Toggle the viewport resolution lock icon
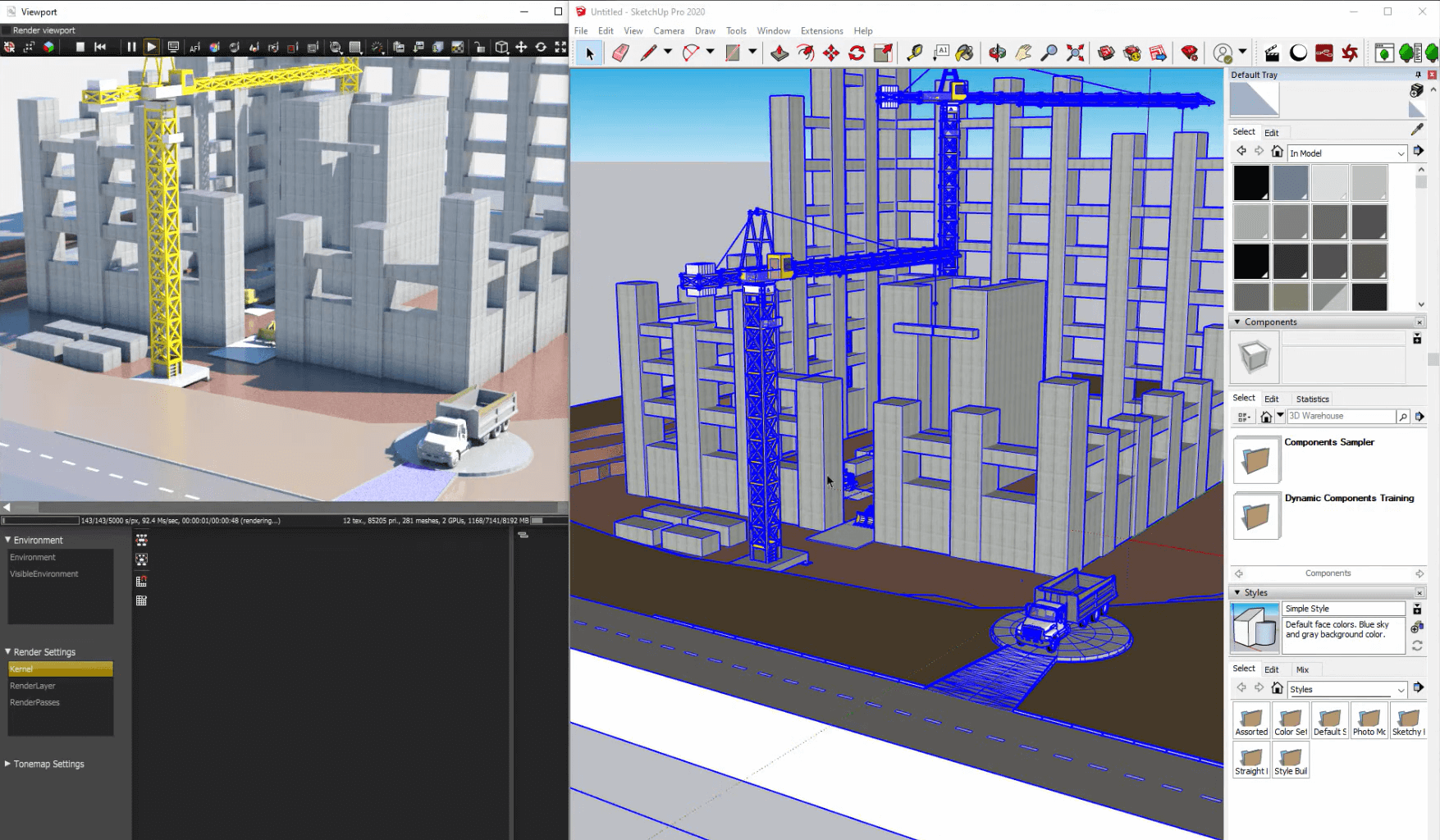Image resolution: width=1440 pixels, height=840 pixels. [x=479, y=48]
